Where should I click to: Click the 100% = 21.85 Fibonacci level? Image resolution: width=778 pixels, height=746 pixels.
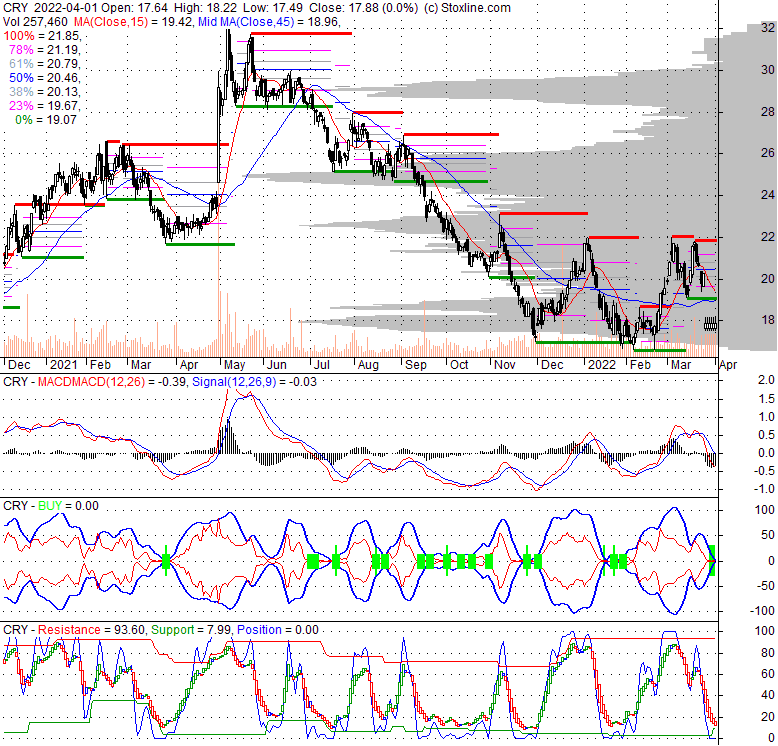point(42,36)
